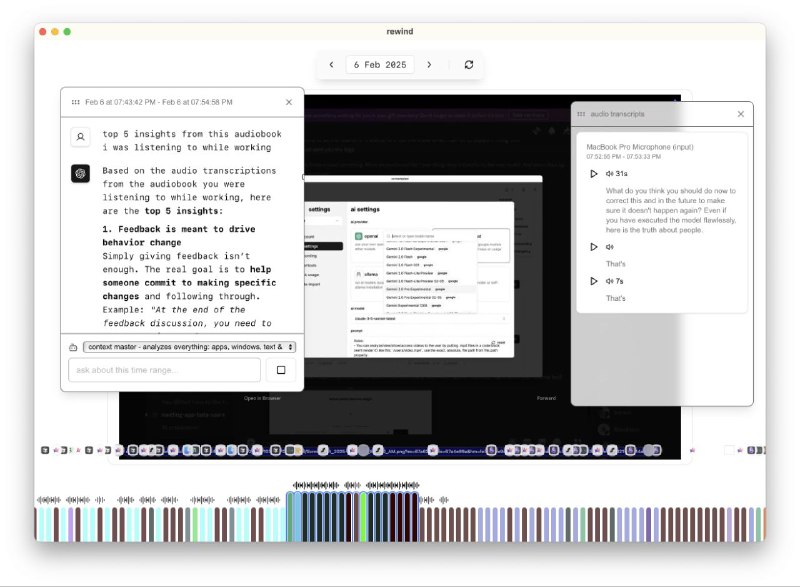800x587 pixels.
Task: Click the refresh icon in the date toolbar
Action: pyautogui.click(x=468, y=64)
